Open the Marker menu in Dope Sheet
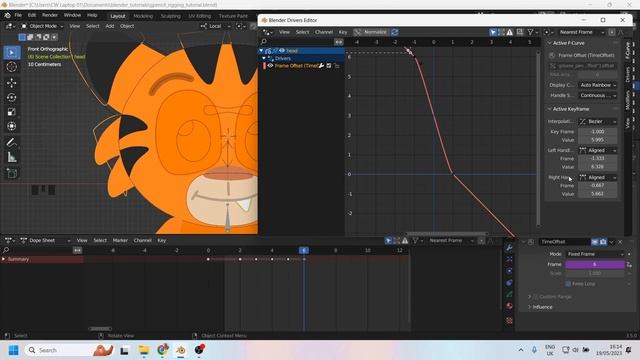This screenshot has height=360, width=640. pyautogui.click(x=120, y=240)
